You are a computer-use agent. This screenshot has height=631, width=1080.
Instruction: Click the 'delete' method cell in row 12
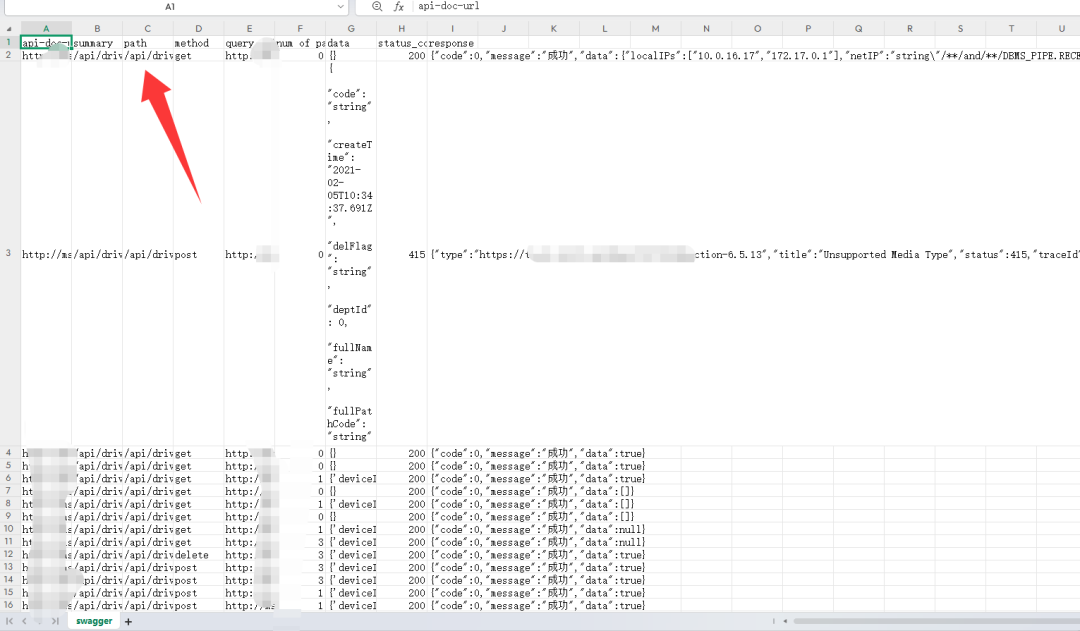pyautogui.click(x=198, y=555)
